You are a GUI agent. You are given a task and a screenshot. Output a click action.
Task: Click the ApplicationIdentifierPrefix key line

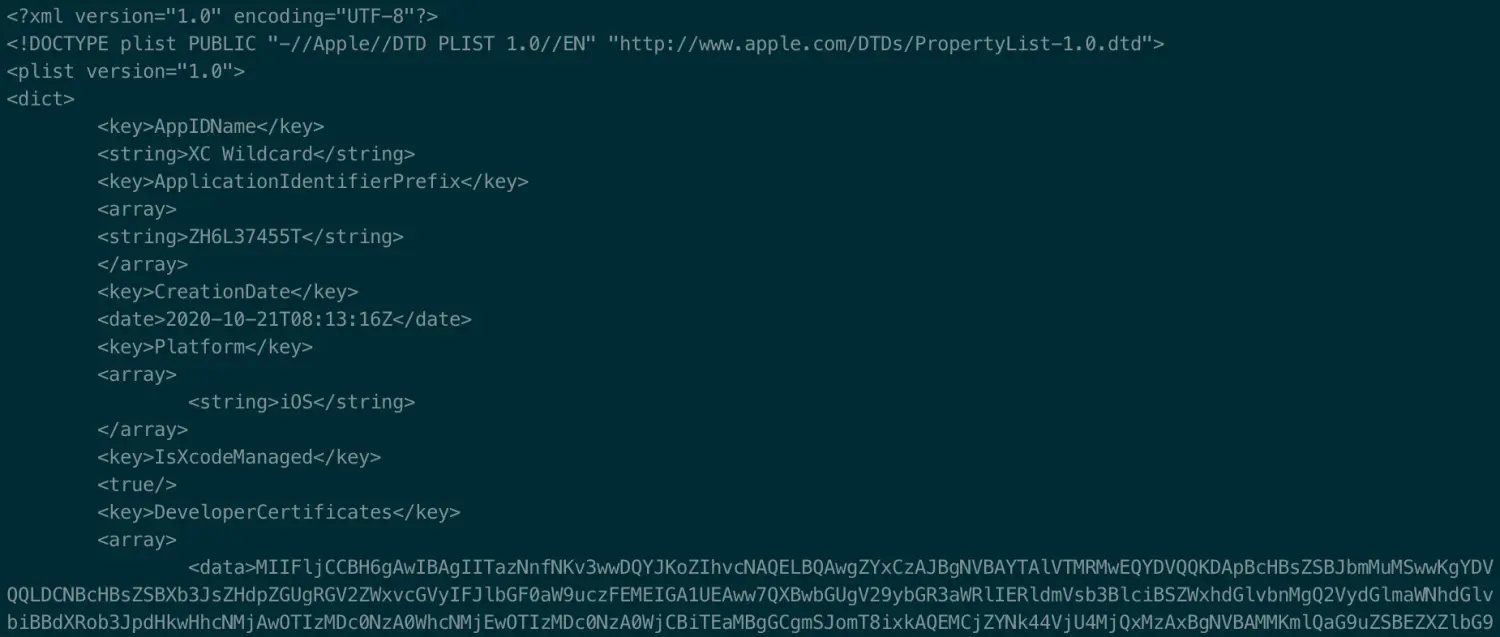click(313, 181)
